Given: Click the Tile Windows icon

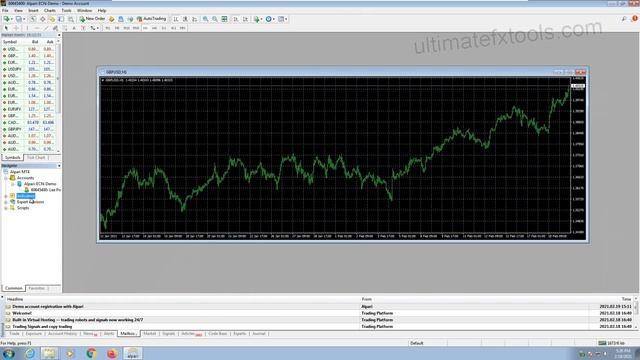Looking at the screenshot, I should coord(224,19).
